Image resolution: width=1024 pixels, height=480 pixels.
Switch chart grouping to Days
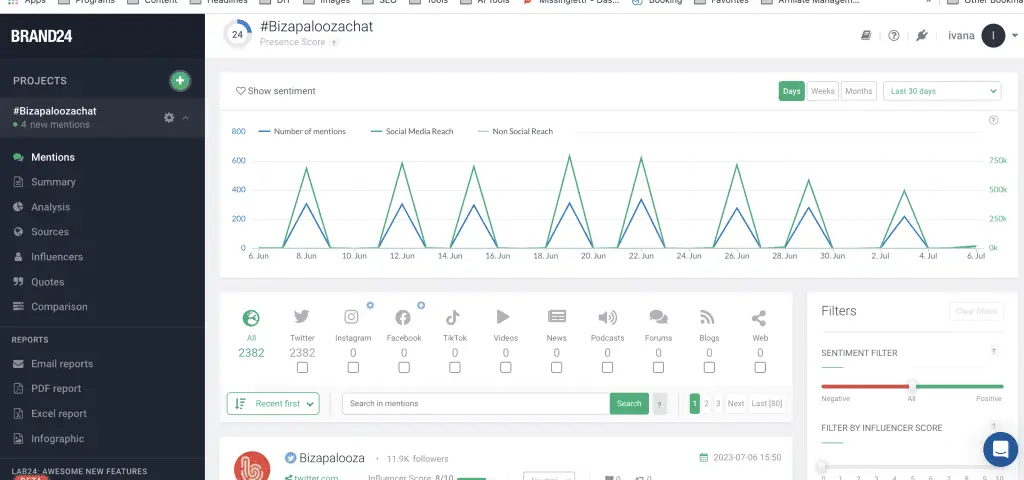click(792, 91)
